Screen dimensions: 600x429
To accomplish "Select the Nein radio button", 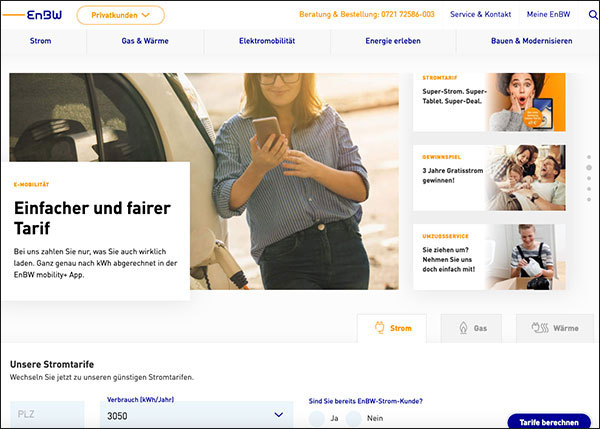I will click(x=354, y=418).
